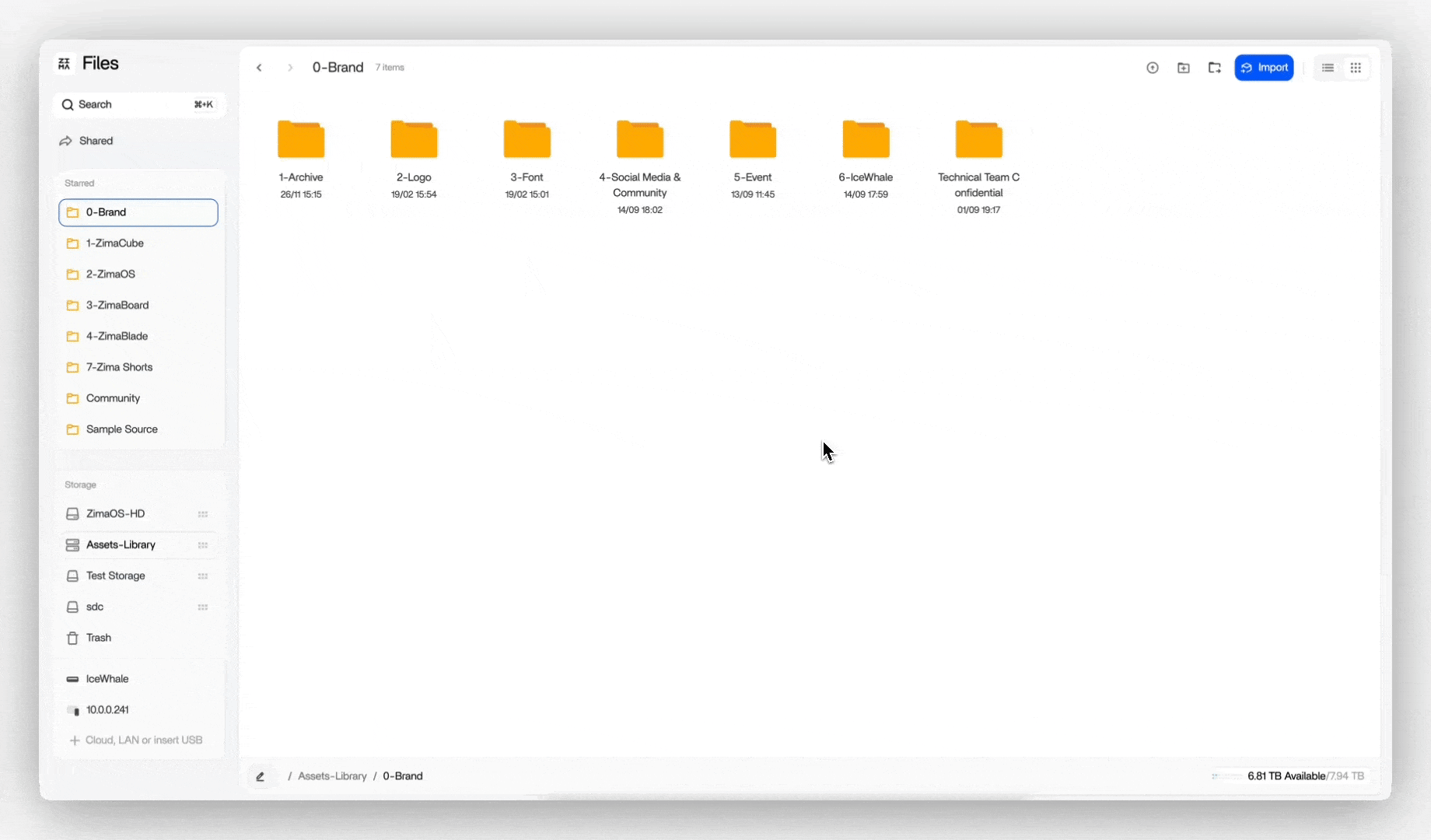Click the grip dots next to sdc
Viewport: 1431px width, 840px height.
[x=203, y=607]
